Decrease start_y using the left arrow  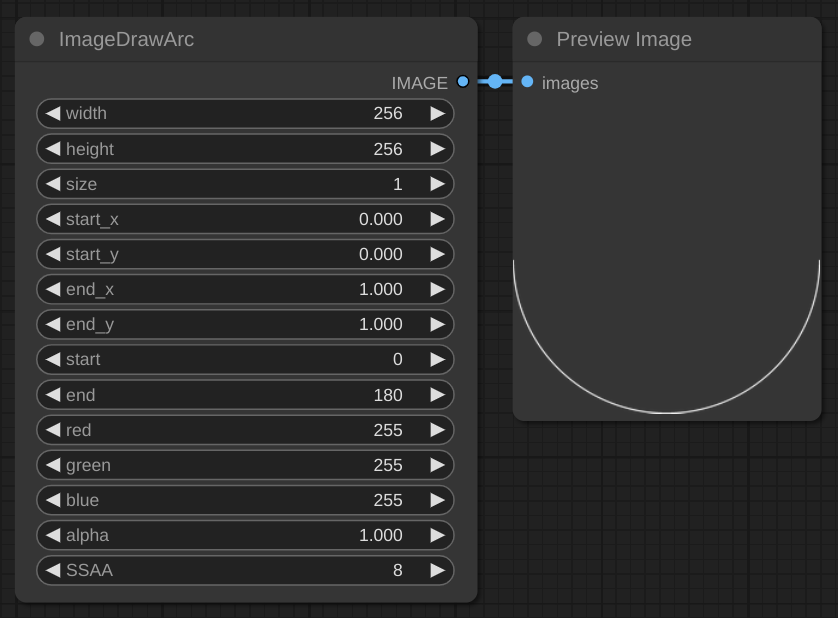53,254
